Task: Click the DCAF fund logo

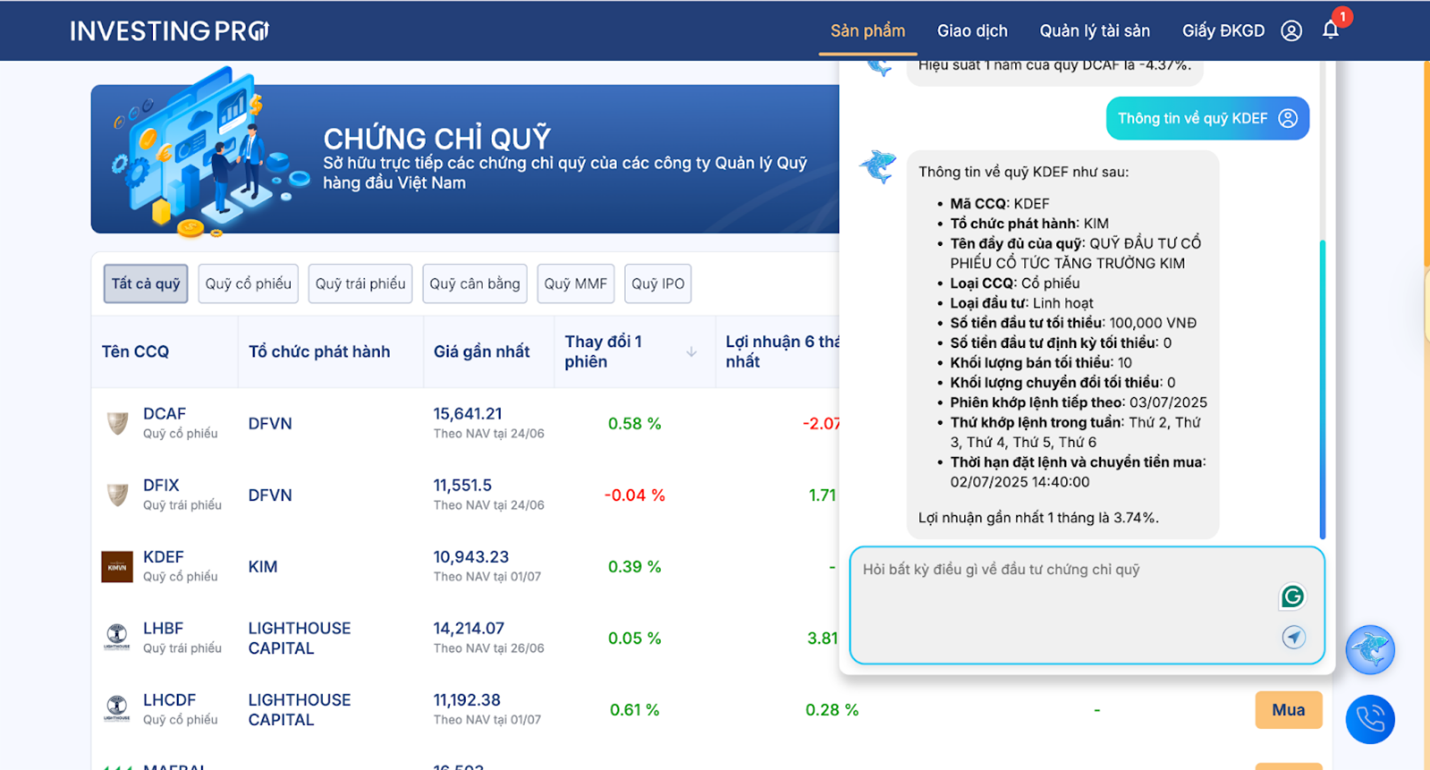Action: pos(118,424)
